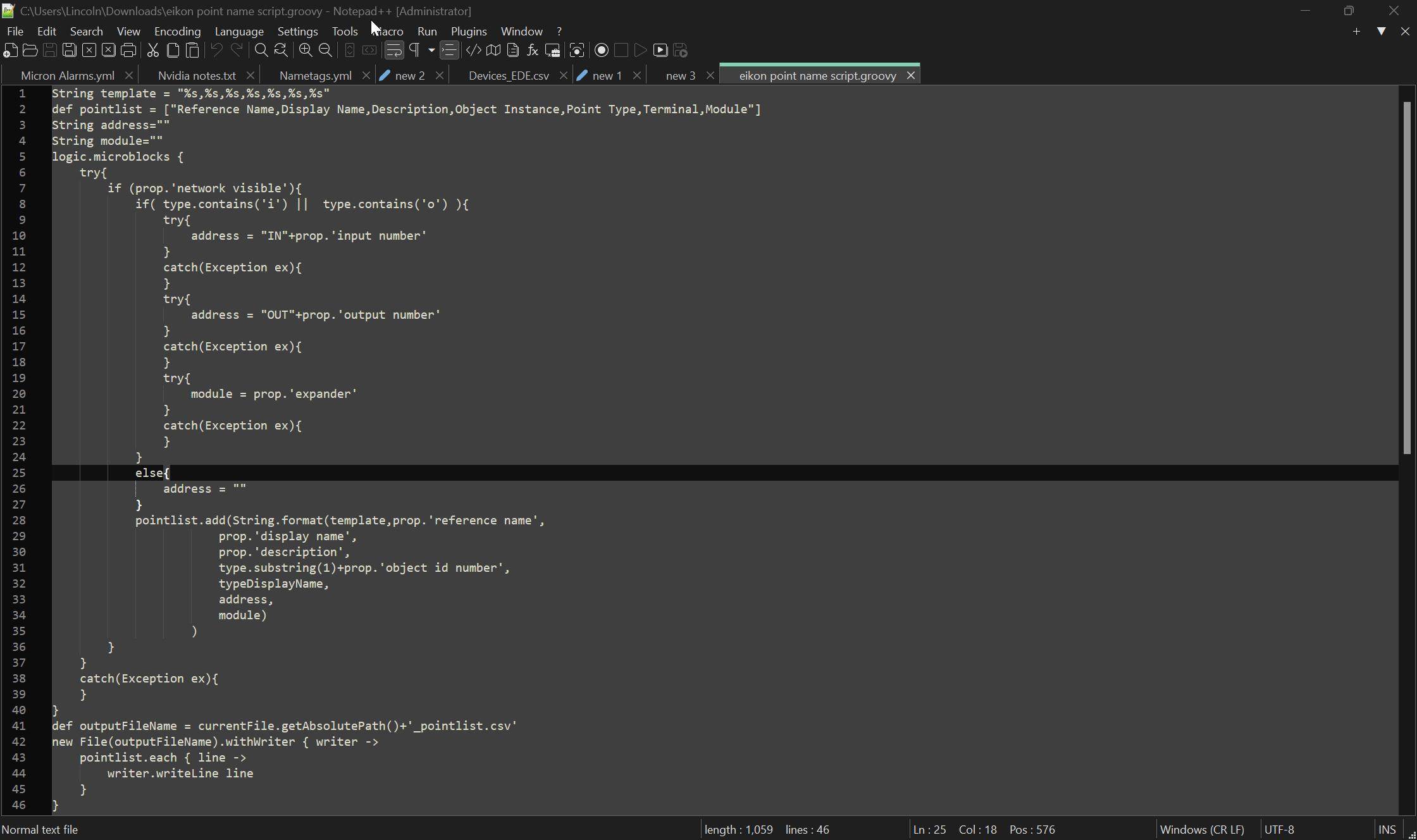Open Find with magnifier icon

pos(261,51)
